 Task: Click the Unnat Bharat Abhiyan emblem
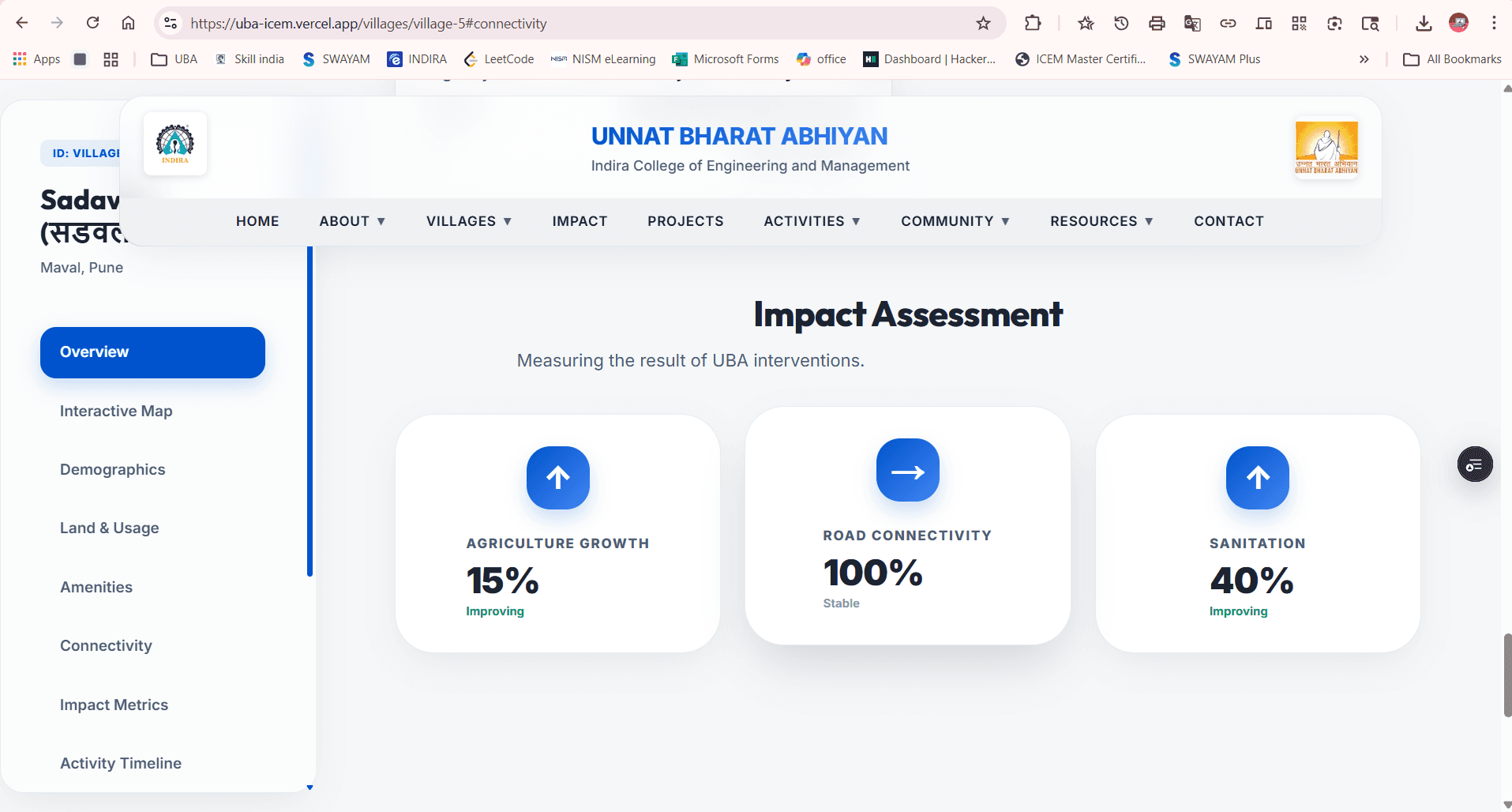(x=1326, y=148)
